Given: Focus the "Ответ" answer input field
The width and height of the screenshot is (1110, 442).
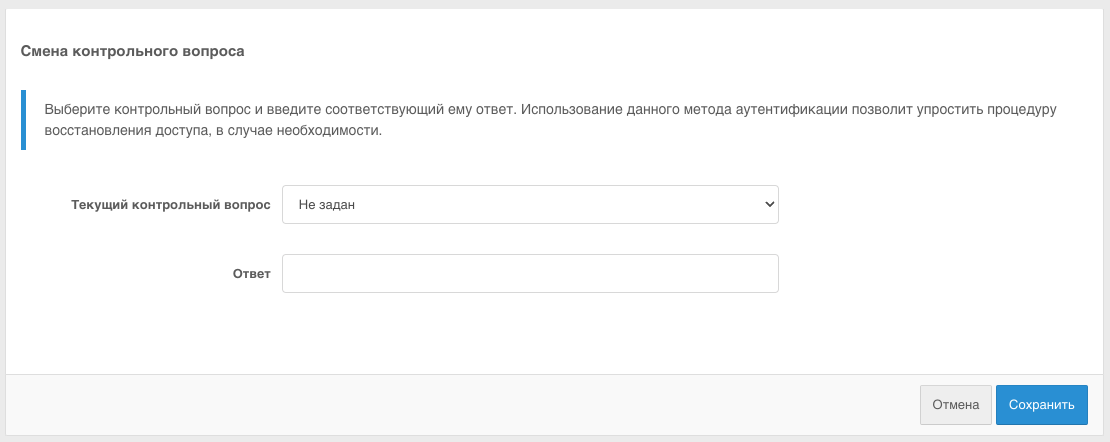Looking at the screenshot, I should [530, 273].
